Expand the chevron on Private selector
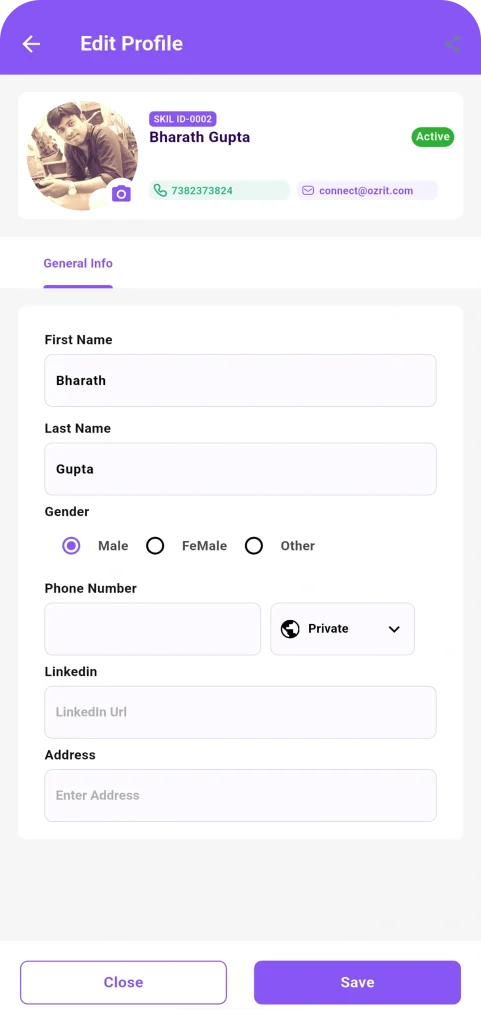The height and width of the screenshot is (1024, 481). click(394, 629)
